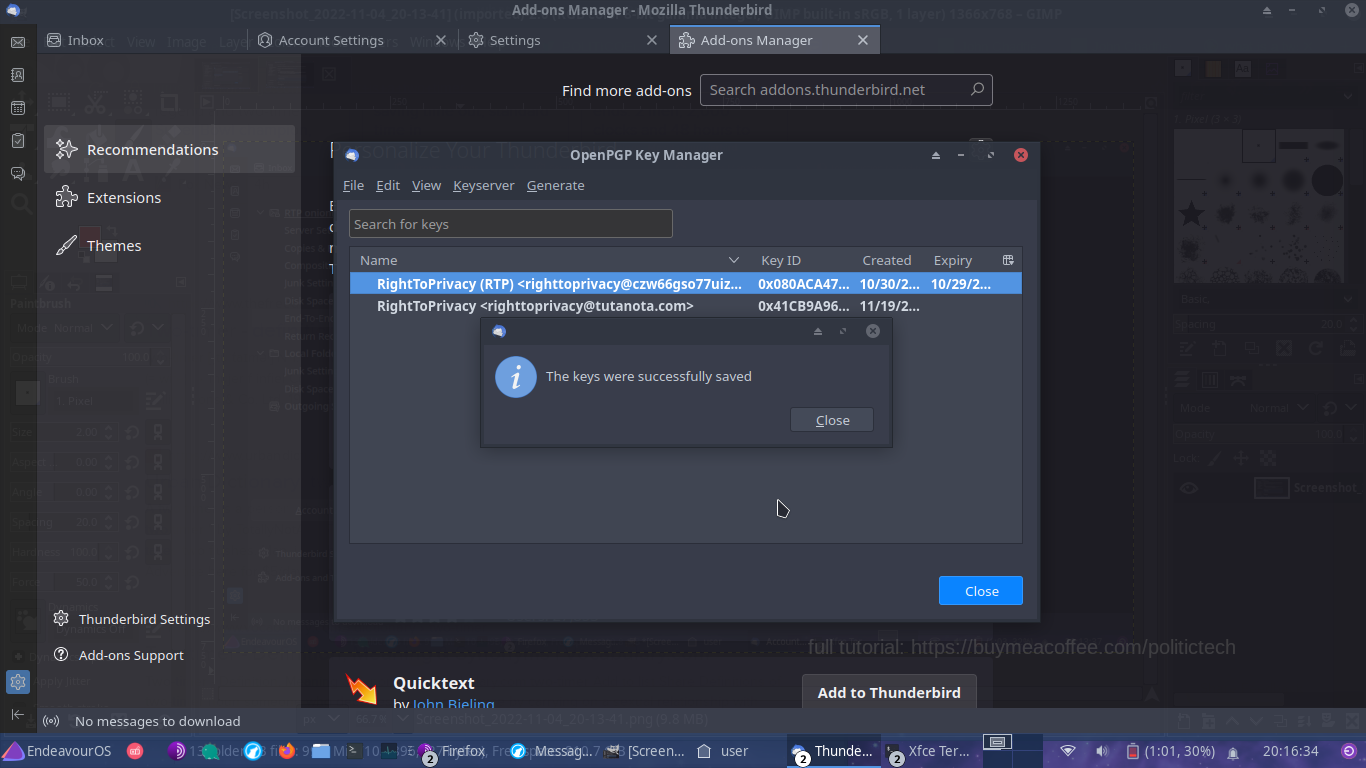Image resolution: width=1366 pixels, height=768 pixels.
Task: Switch to the Inbox tab
Action: tap(141, 40)
